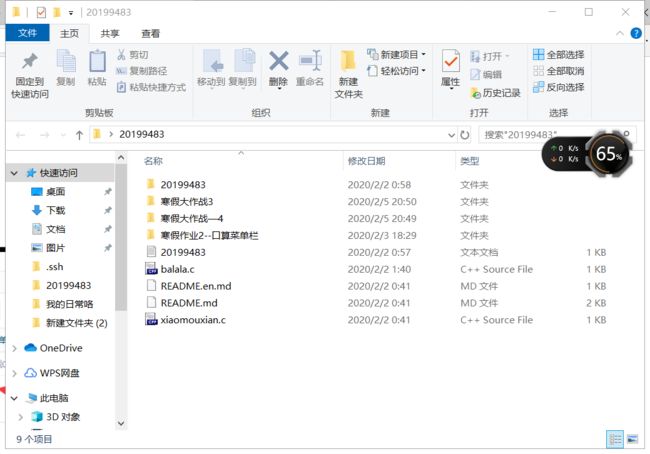Select 图片 Pictures in Quick access
This screenshot has width=650, height=454.
[x=56, y=248]
